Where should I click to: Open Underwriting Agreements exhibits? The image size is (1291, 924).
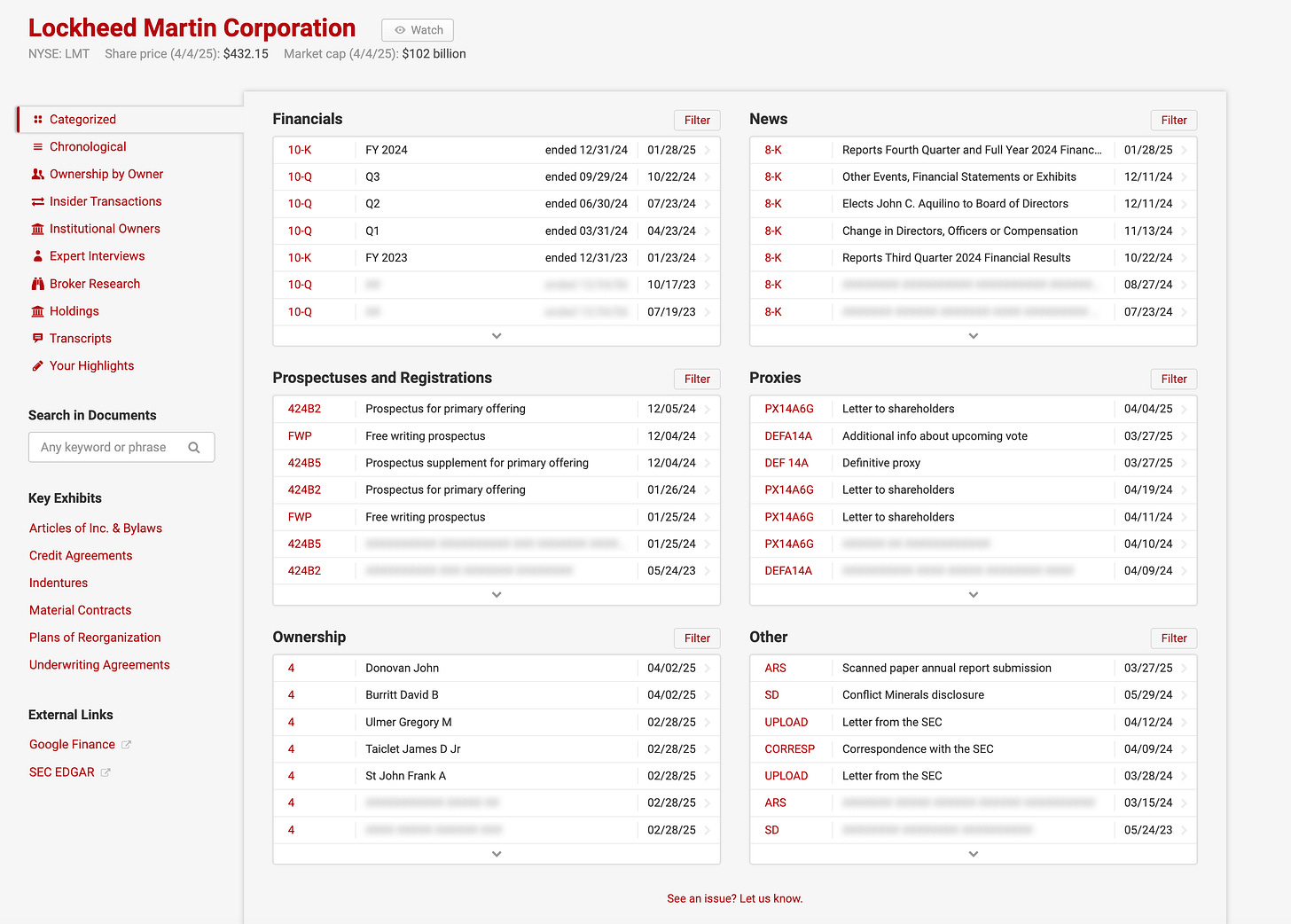[x=99, y=665]
